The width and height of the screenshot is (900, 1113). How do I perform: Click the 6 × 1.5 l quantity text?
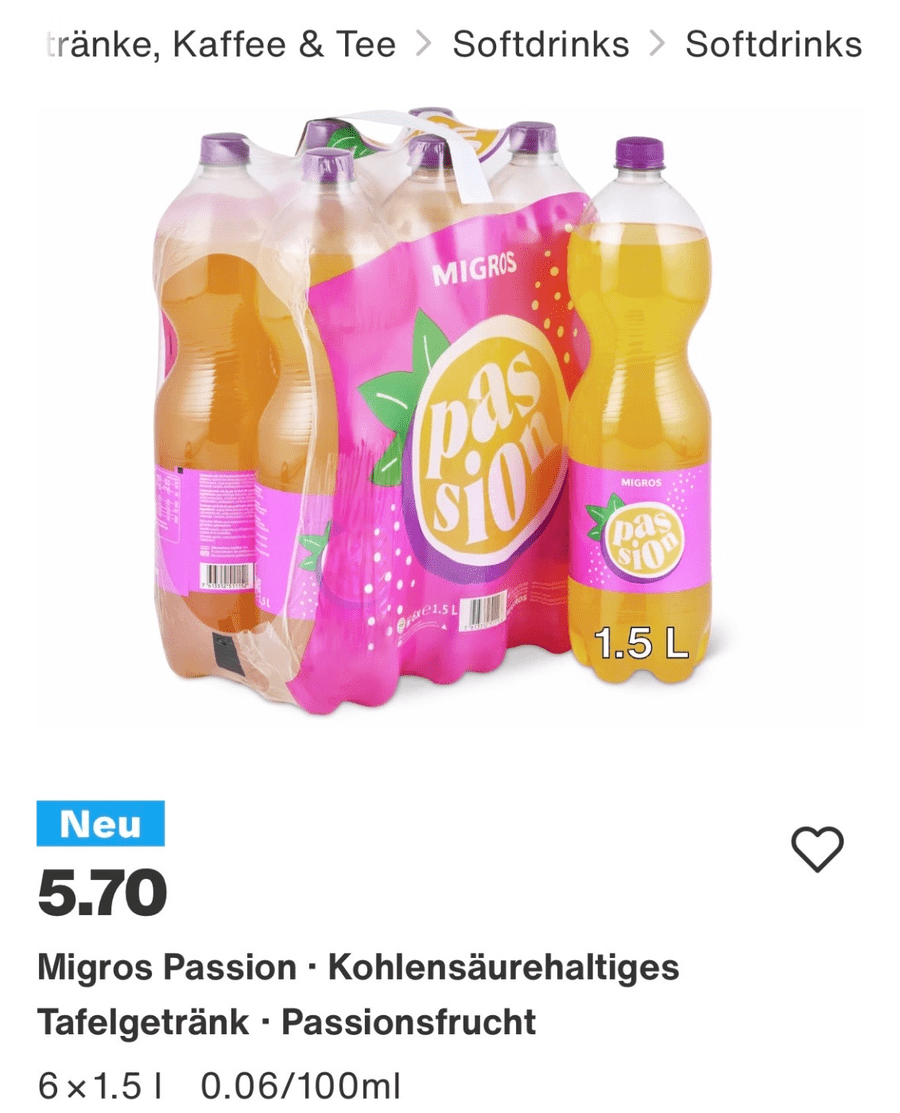100,1086
